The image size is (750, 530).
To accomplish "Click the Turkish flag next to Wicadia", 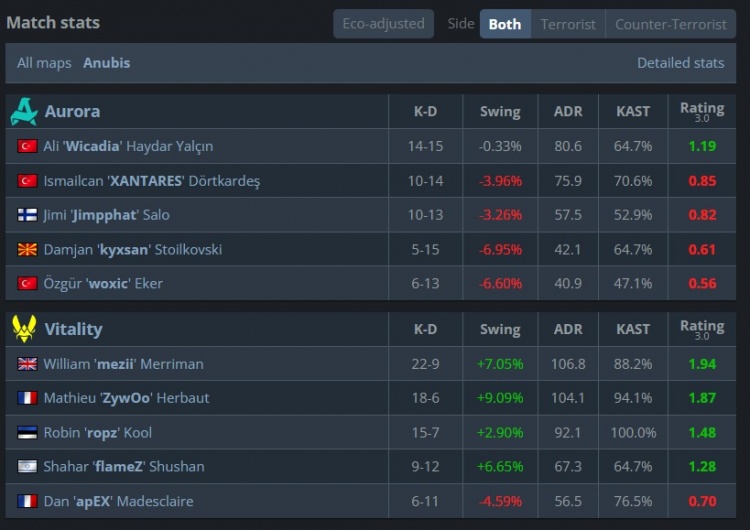I will click(27, 146).
